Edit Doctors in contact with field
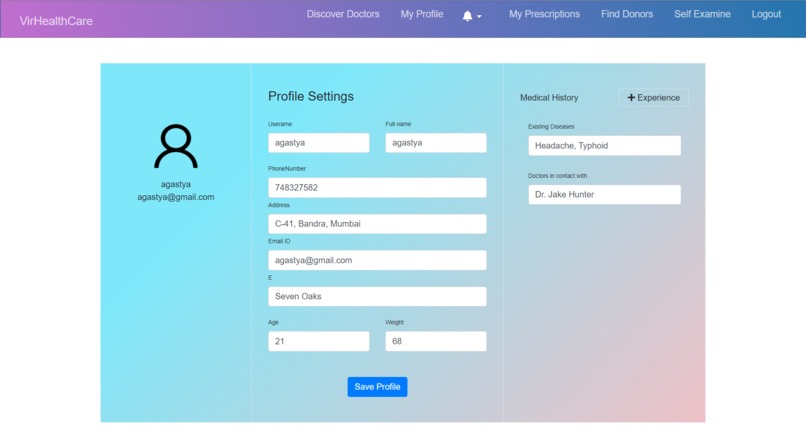This screenshot has height=447, width=806. click(x=604, y=195)
